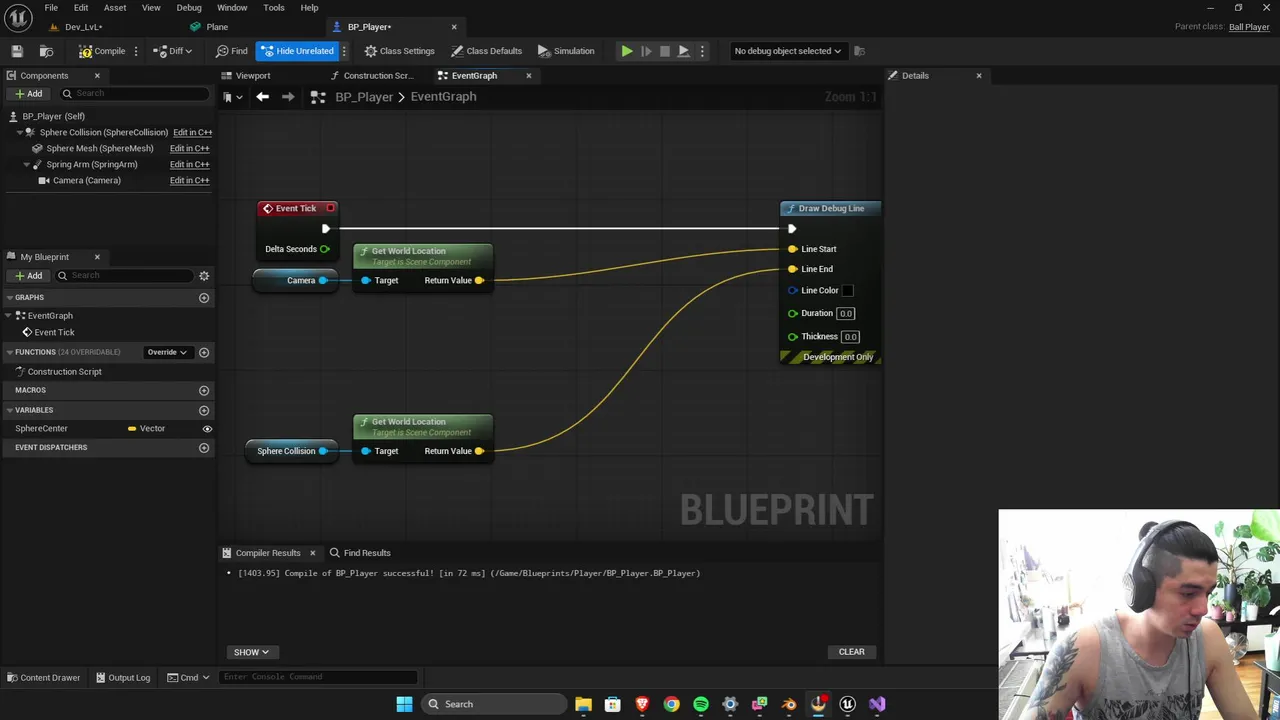Toggle Hide Unrelated nodes

pos(297,51)
